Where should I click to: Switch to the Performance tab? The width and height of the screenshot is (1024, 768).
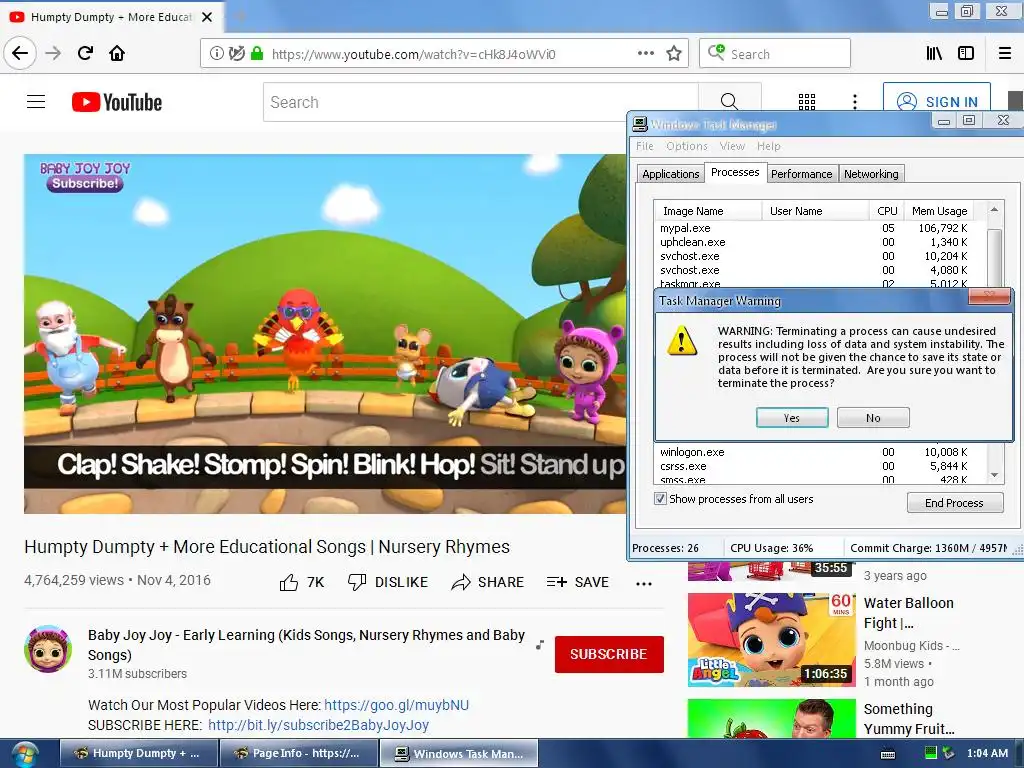801,174
